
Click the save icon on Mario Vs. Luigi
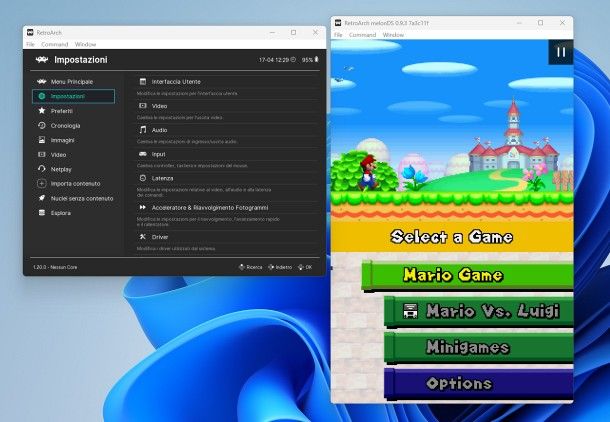point(410,311)
